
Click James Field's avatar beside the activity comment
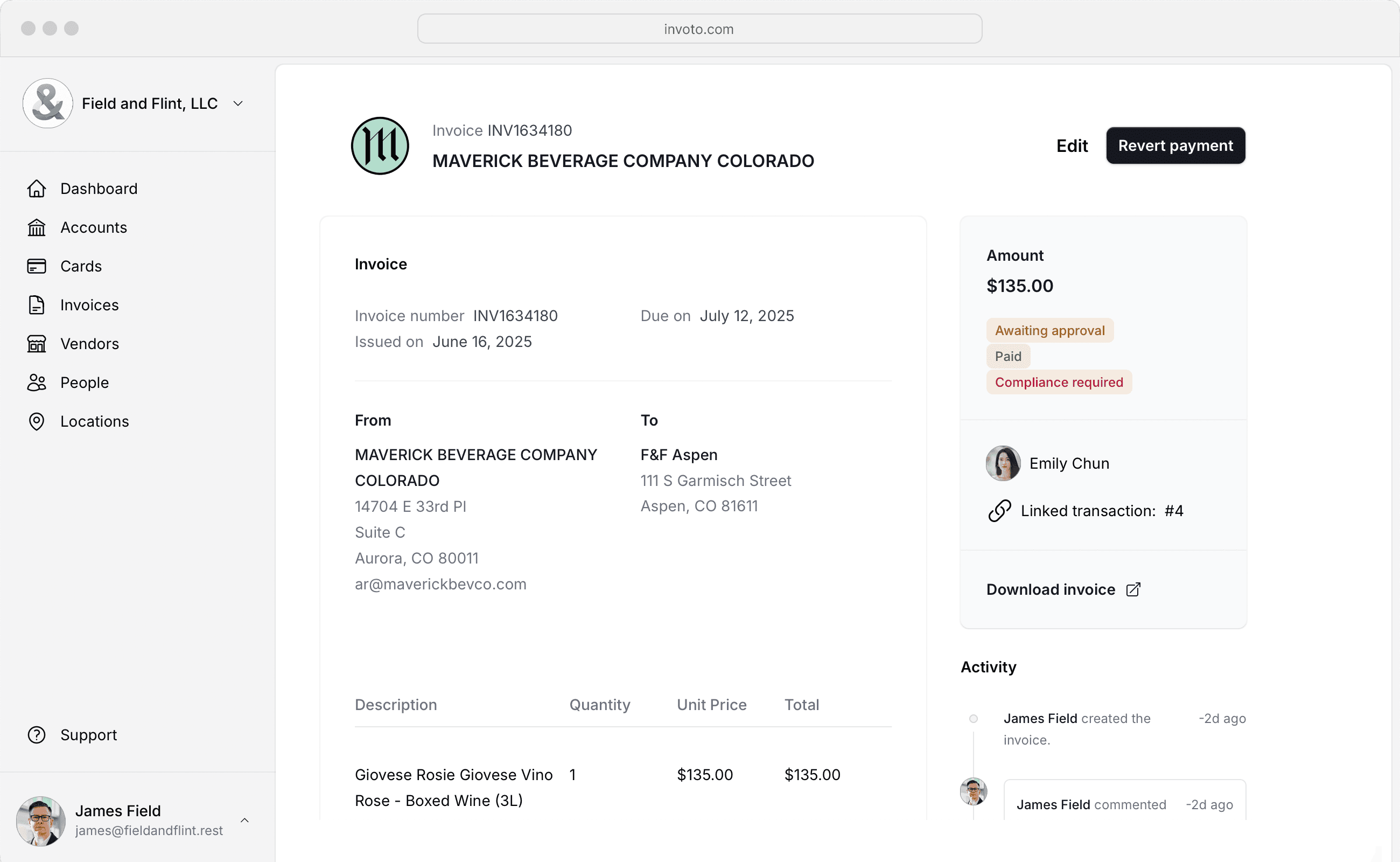pos(973,791)
